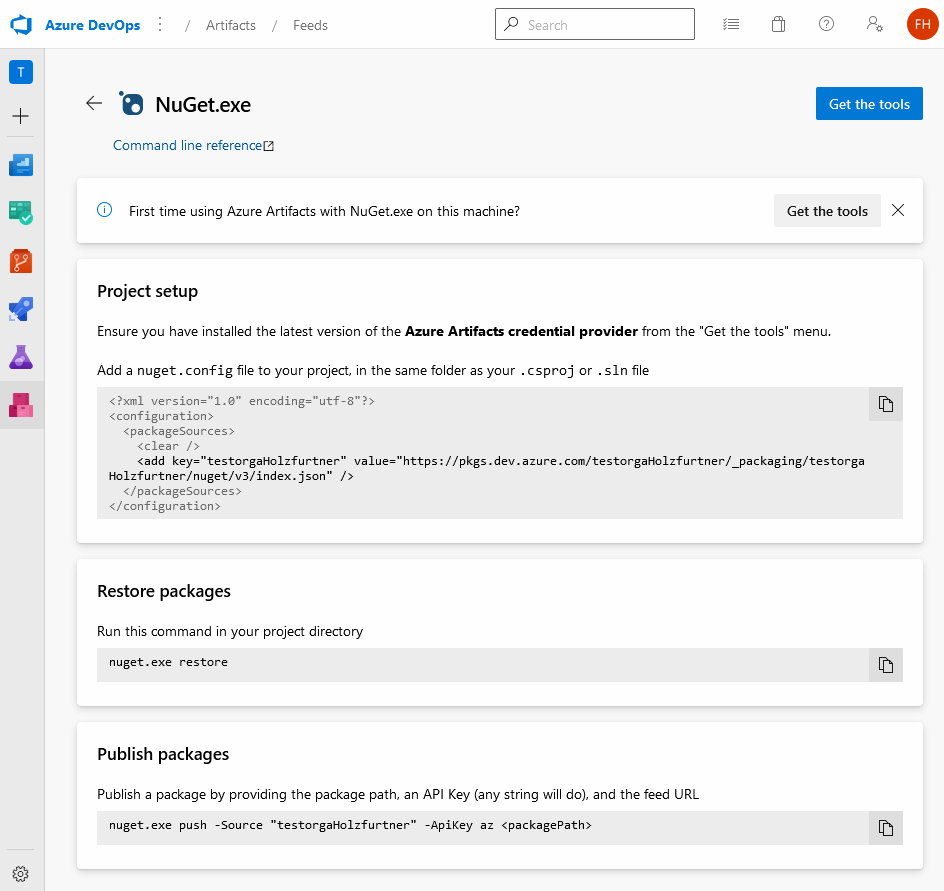Viewport: 944px width, 891px height.
Task: Open the work items list icon
Action: click(x=731, y=24)
